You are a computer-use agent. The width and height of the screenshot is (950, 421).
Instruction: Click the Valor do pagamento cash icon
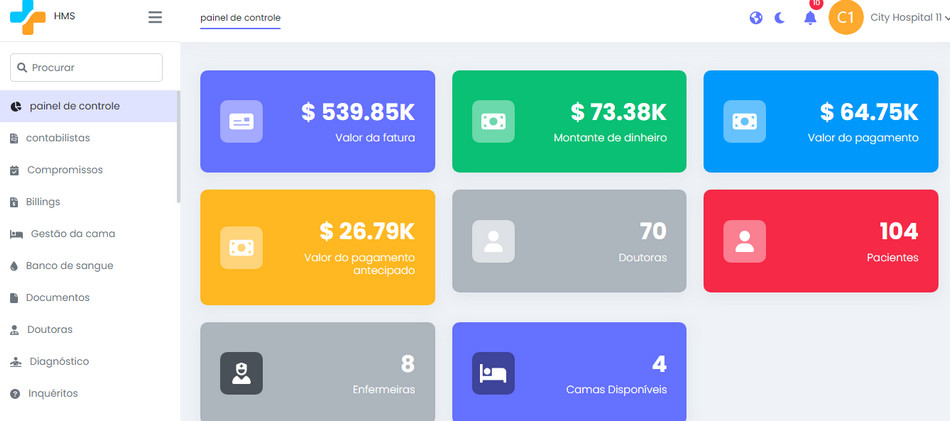[x=745, y=121]
